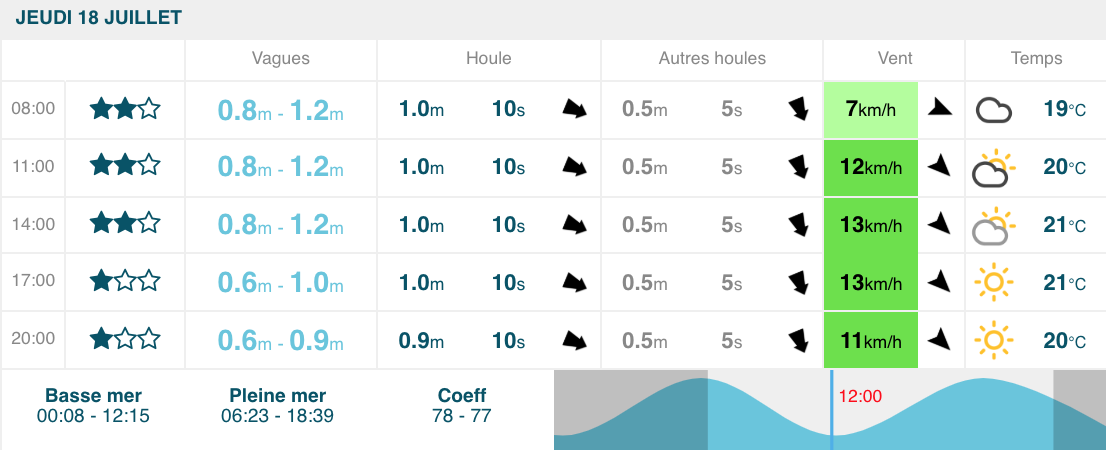
Task: Click the 08:00 two-star rating
Action: [x=125, y=108]
